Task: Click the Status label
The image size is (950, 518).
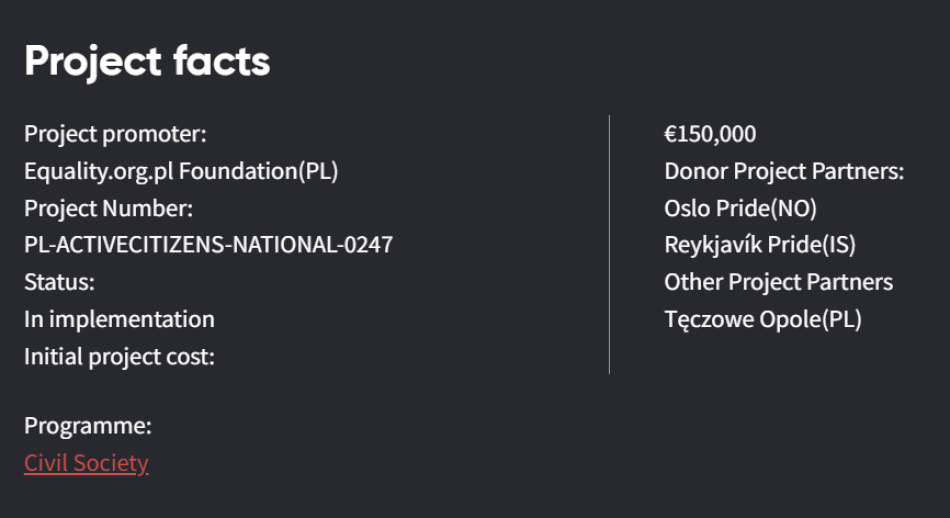Action: coord(59,282)
